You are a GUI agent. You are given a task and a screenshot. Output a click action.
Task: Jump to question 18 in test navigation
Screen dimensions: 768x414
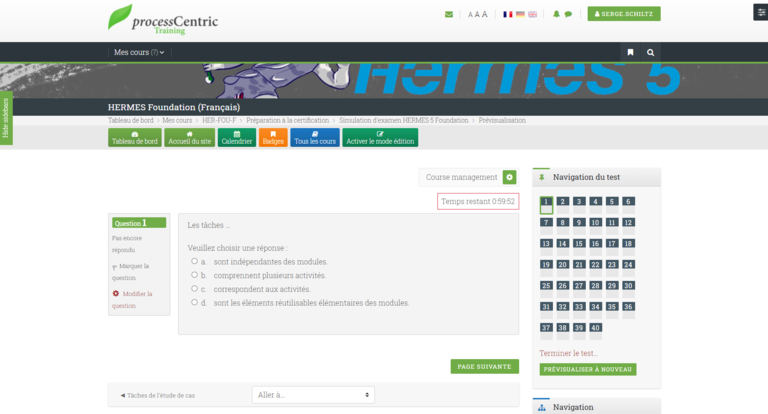coord(628,247)
